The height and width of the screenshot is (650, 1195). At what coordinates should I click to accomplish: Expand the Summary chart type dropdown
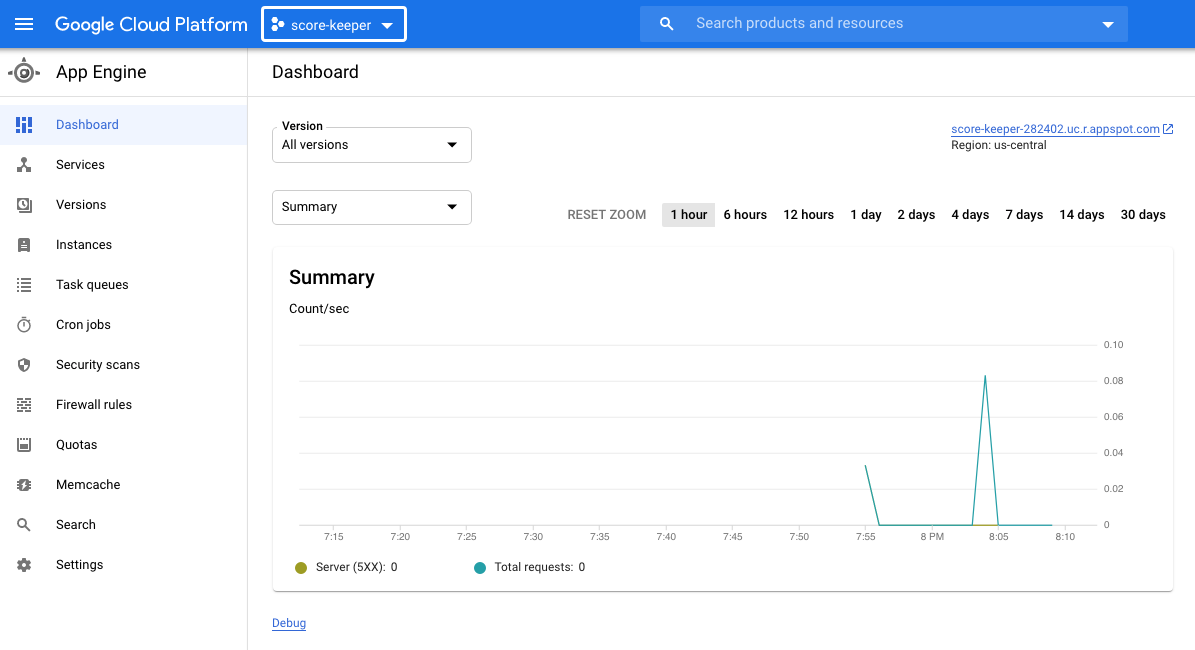point(372,207)
